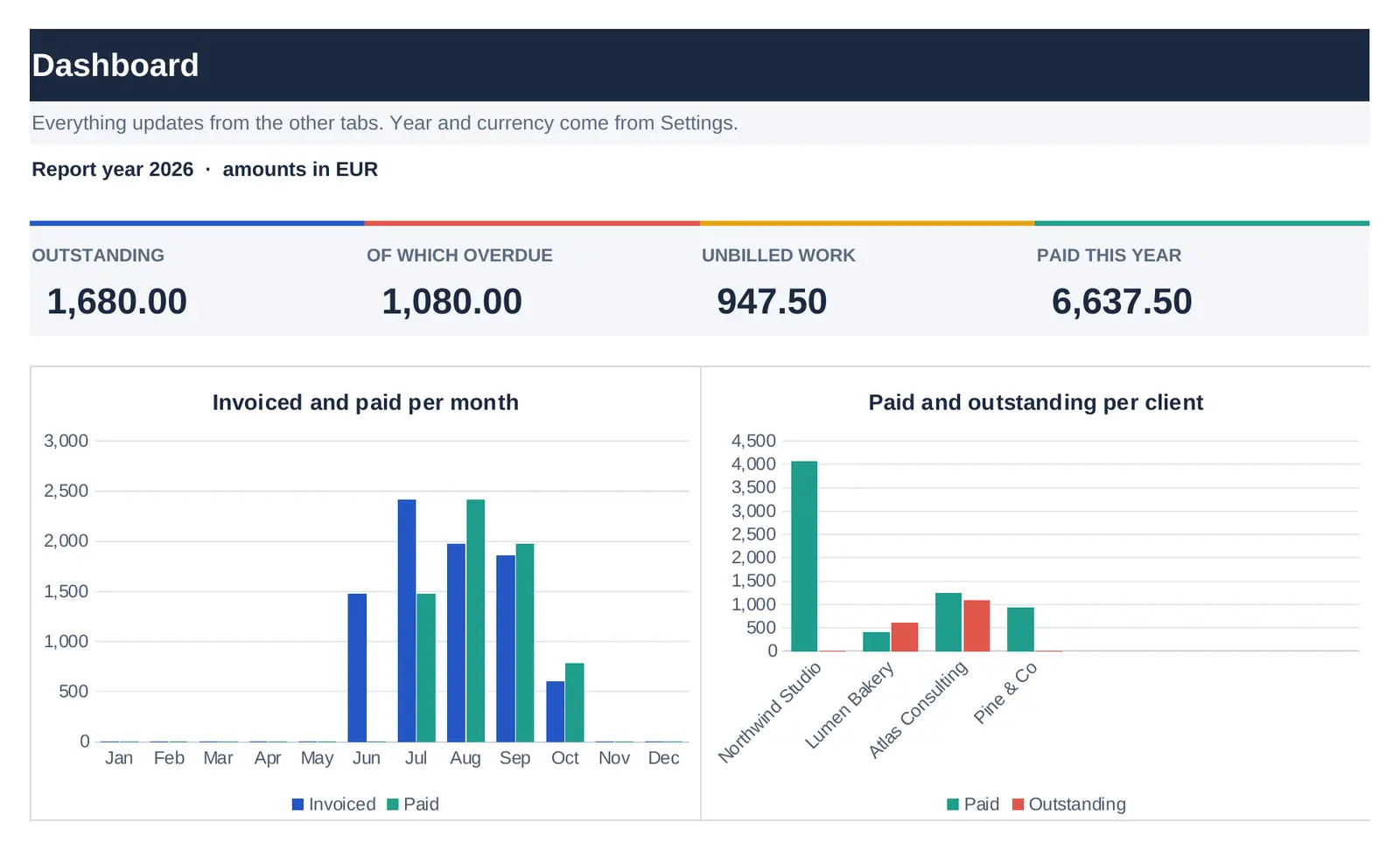
Task: Click the "Lumen Bakery" axis label
Action: coord(850,705)
